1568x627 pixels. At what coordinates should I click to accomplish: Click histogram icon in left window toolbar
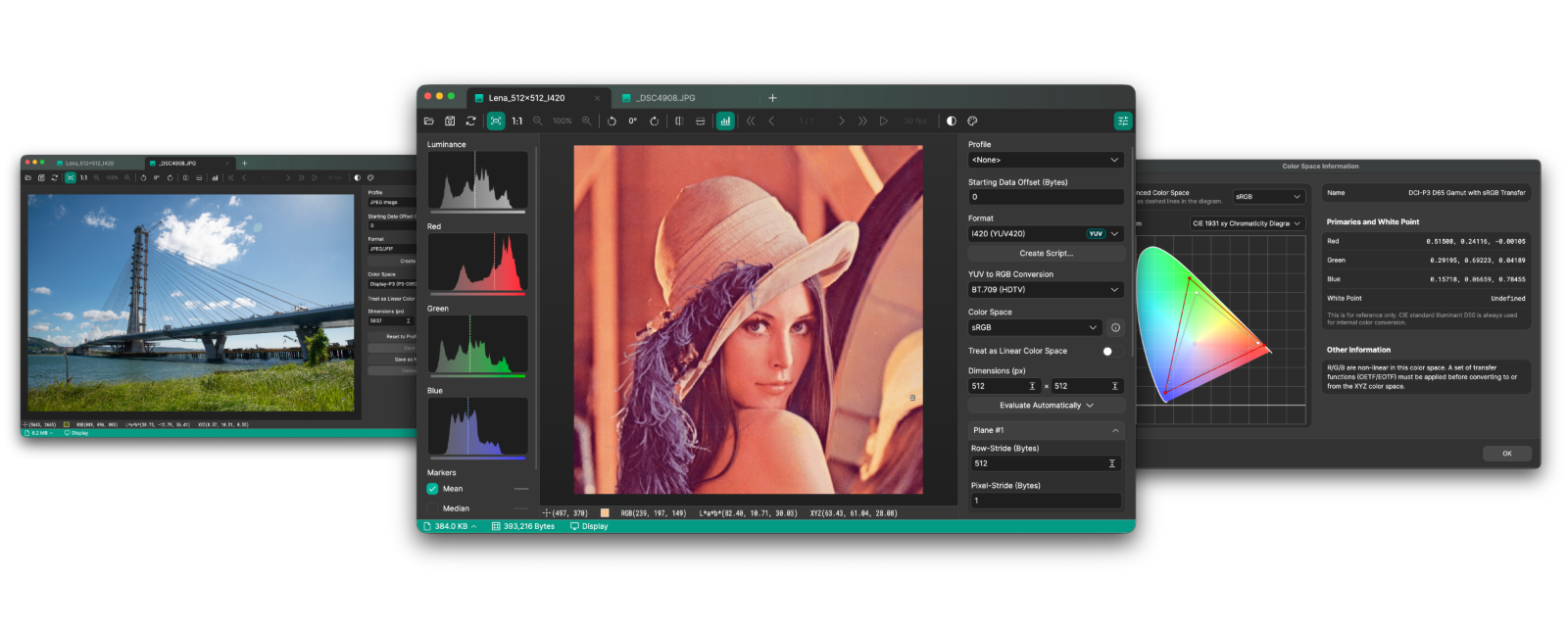tap(215, 178)
